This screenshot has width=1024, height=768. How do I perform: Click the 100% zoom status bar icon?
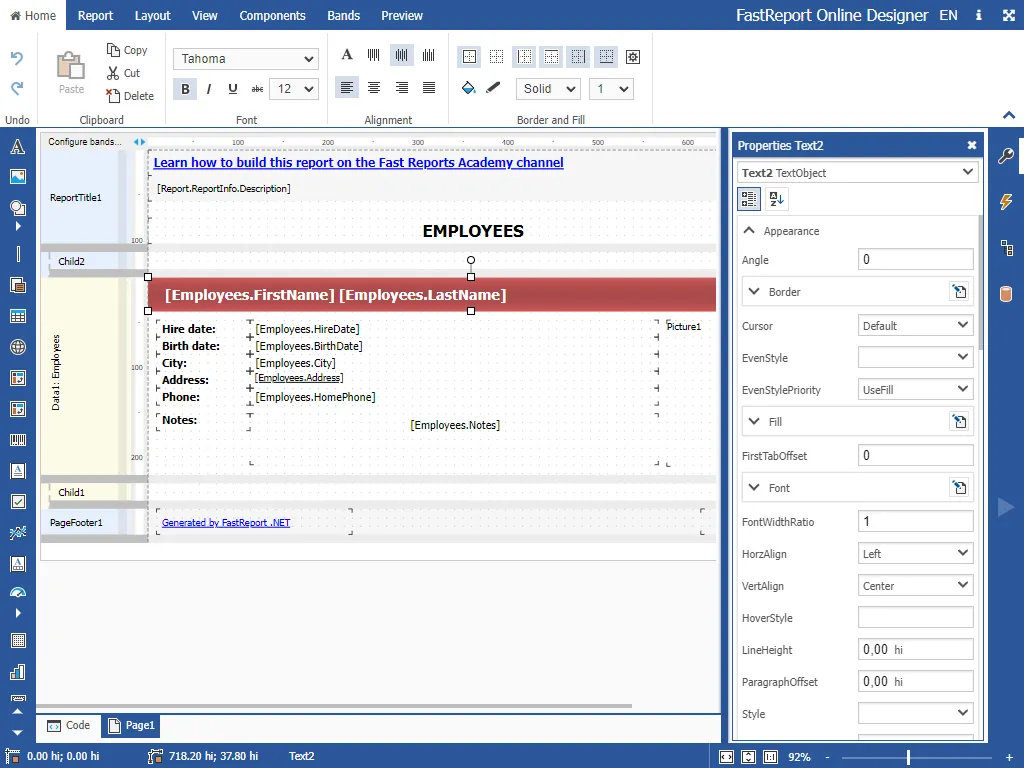771,757
